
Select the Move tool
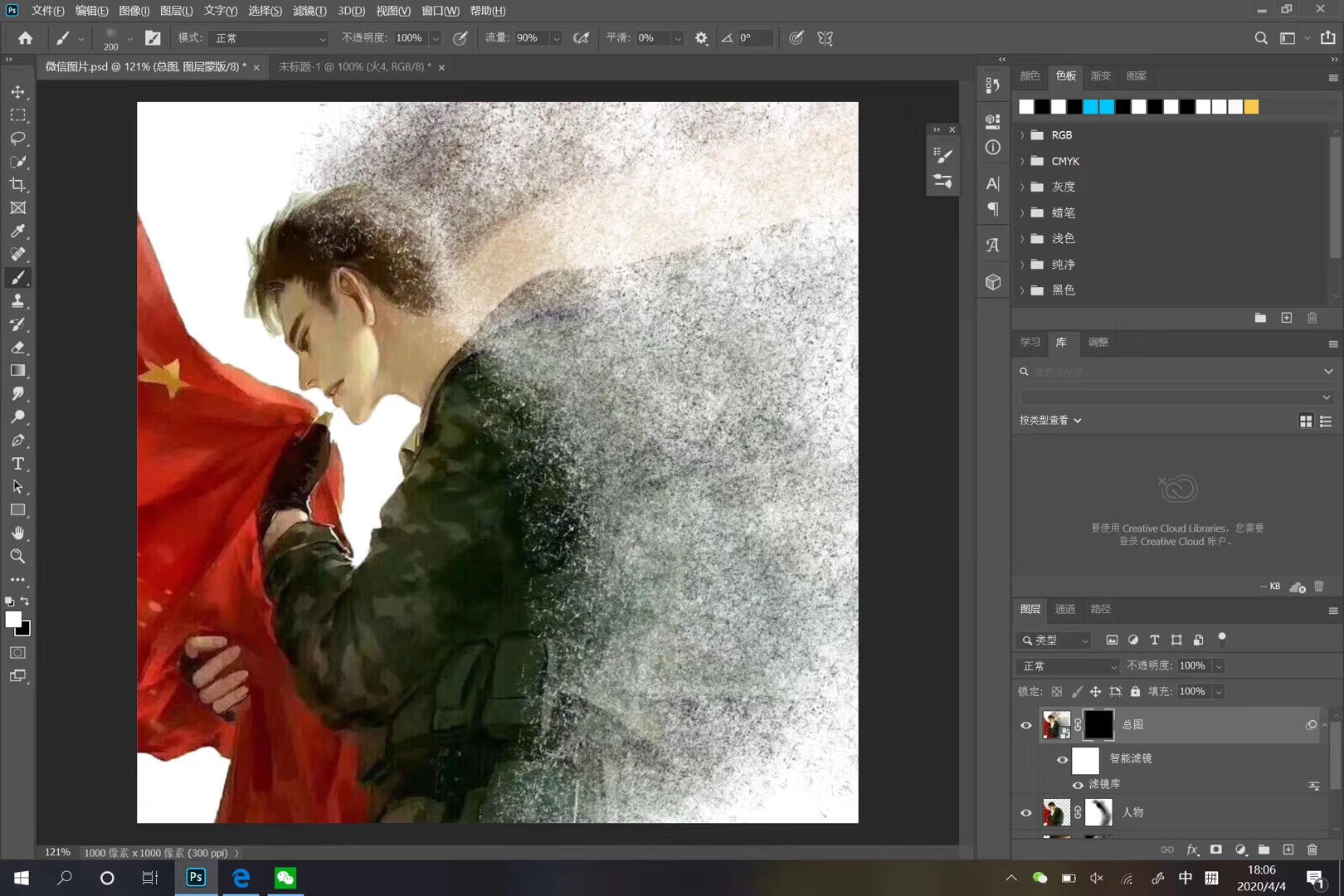point(17,92)
